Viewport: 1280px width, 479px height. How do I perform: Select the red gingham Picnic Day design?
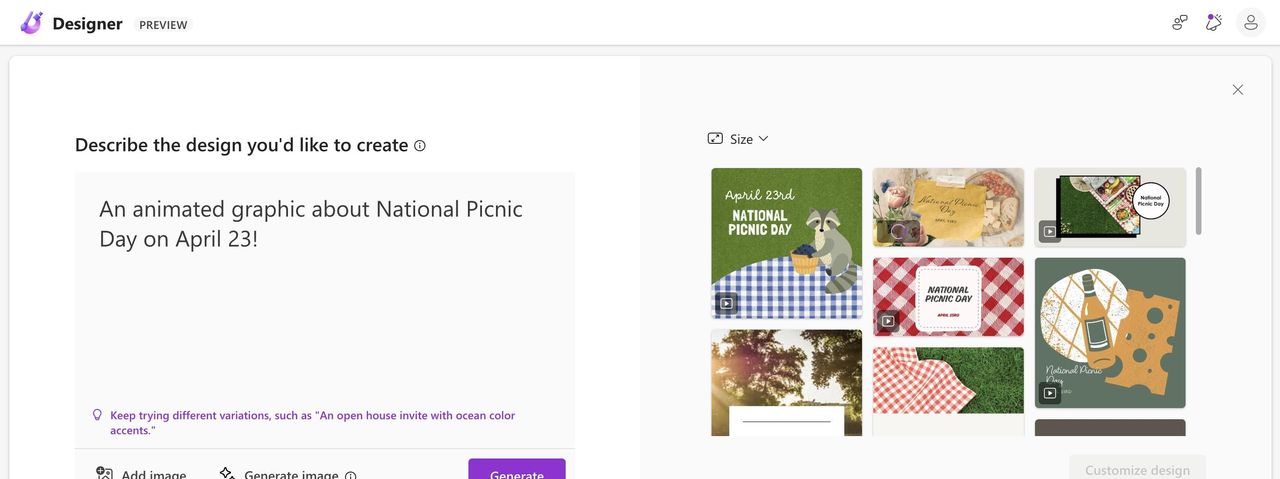coord(948,296)
